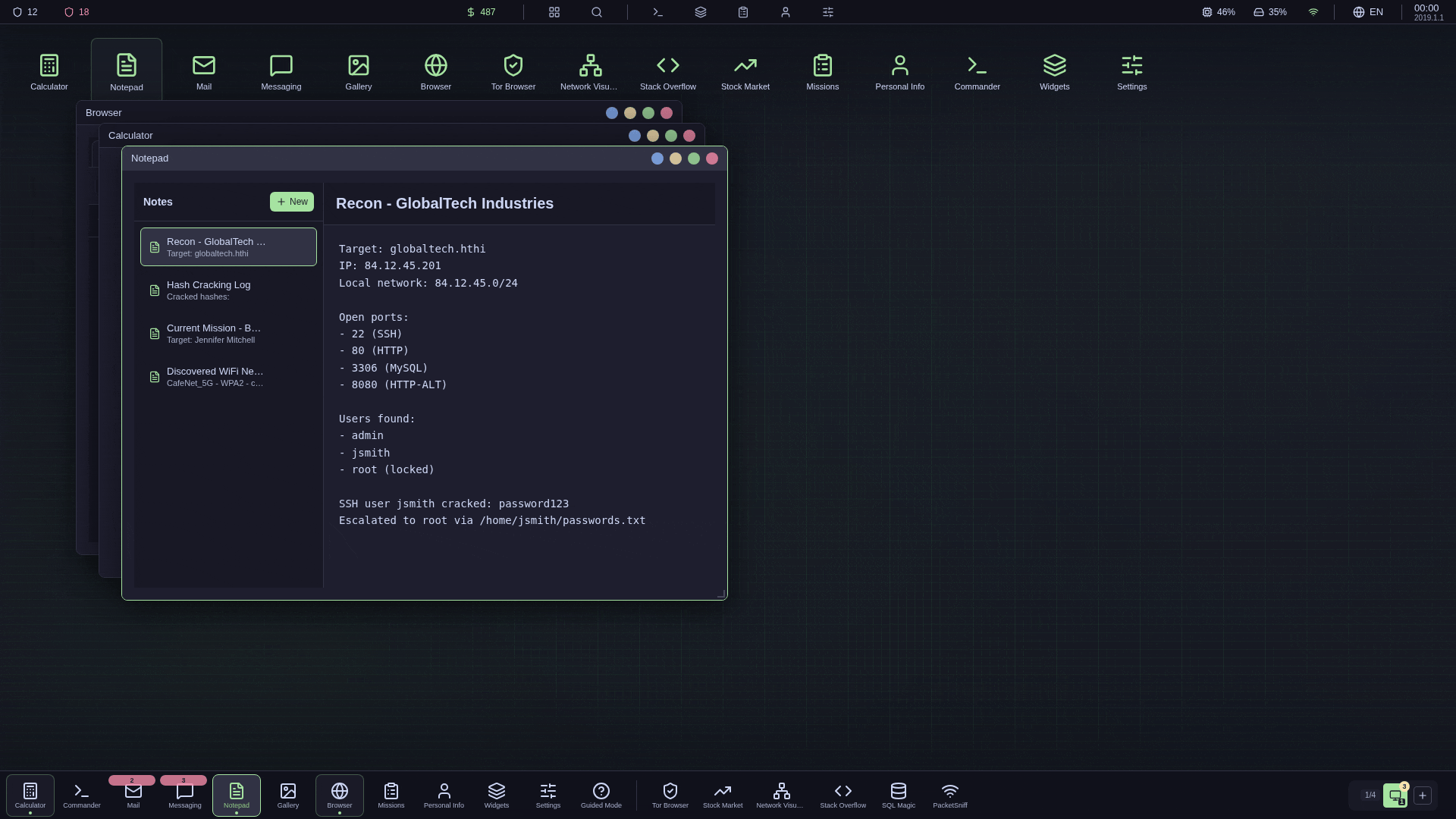
Task: Open SQL Magic in the dock
Action: pyautogui.click(x=898, y=795)
